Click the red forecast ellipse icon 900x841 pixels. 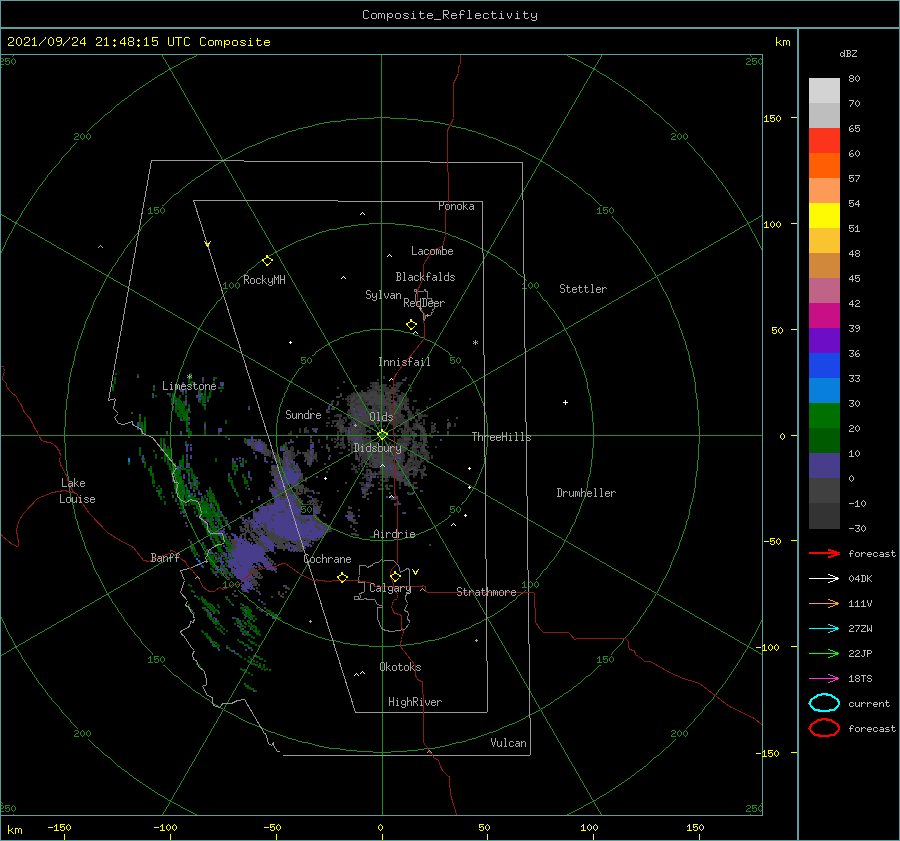[x=824, y=728]
